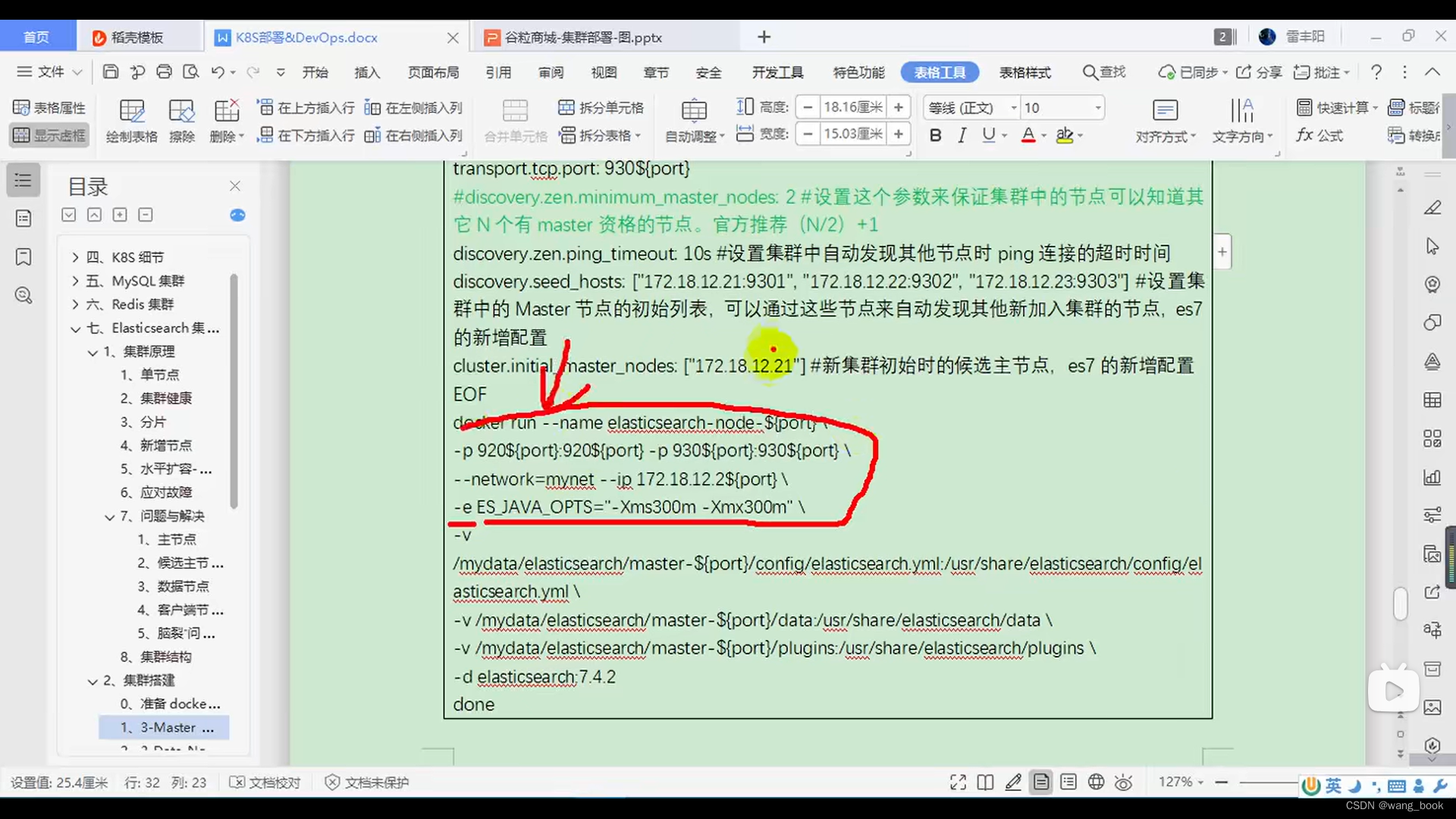This screenshot has width=1456, height=819.
Task: Collapse the 七、Elasticsearch 集群 outline section
Action: coord(75,328)
